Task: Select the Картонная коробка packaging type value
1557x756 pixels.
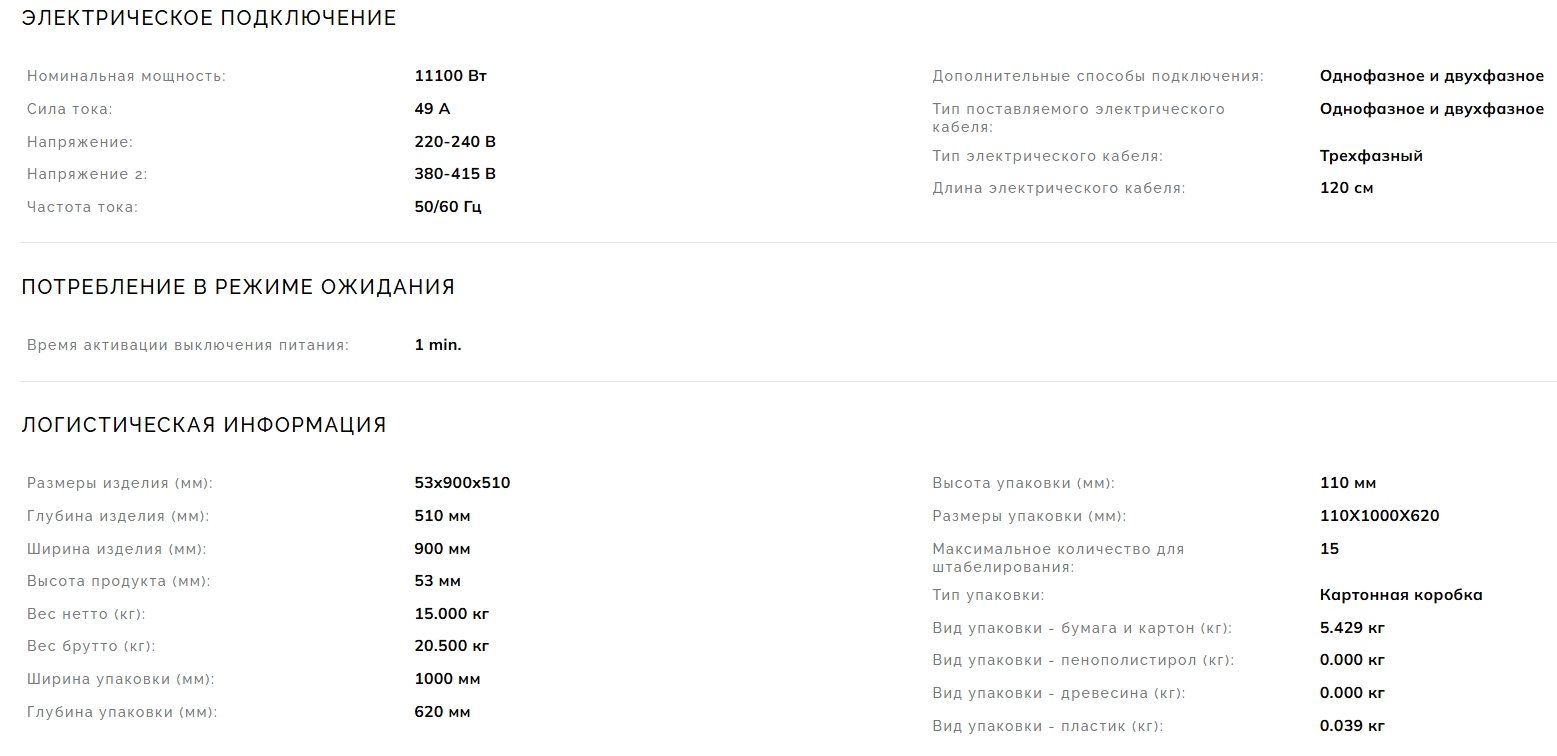Action: coord(1401,595)
